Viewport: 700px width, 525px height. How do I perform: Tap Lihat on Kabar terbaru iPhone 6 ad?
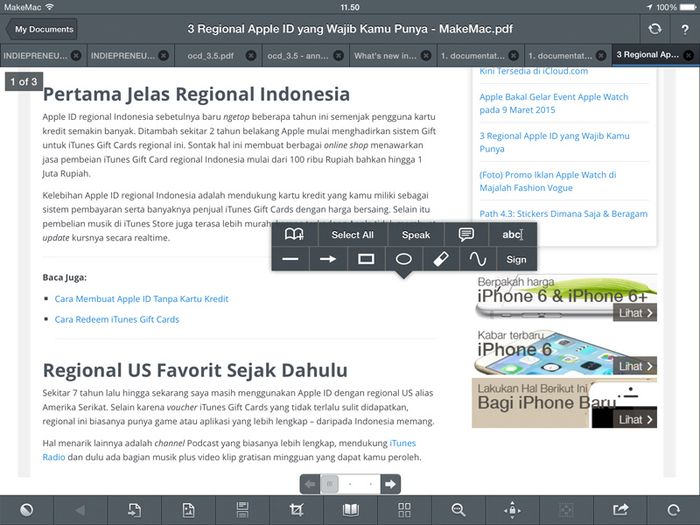pos(635,366)
